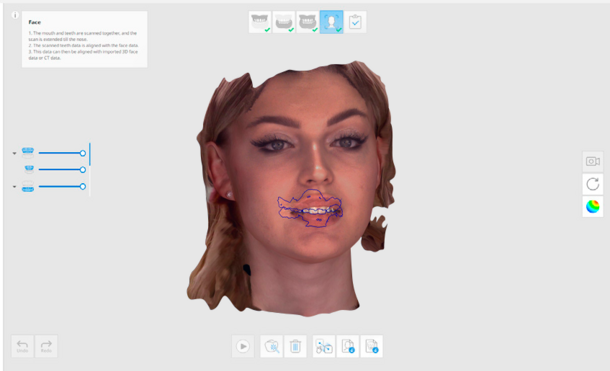This screenshot has width=610, height=371.
Task: Toggle the rainbow color display mode
Action: point(593,206)
